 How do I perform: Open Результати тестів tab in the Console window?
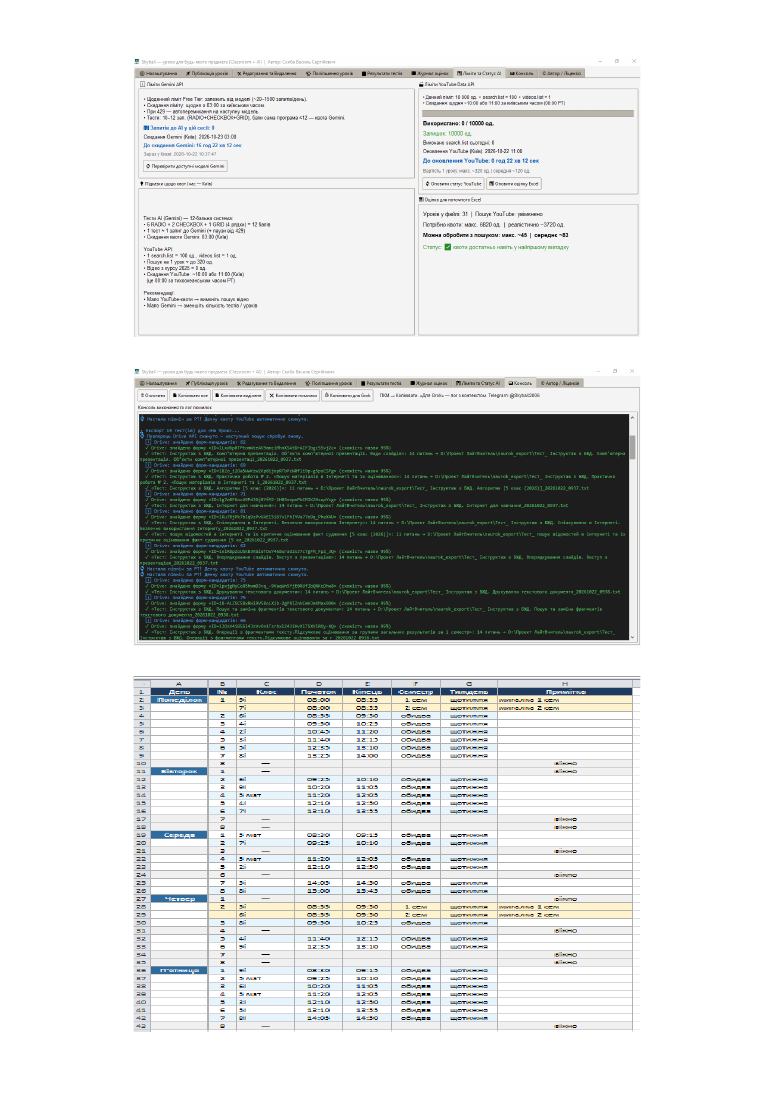click(382, 383)
